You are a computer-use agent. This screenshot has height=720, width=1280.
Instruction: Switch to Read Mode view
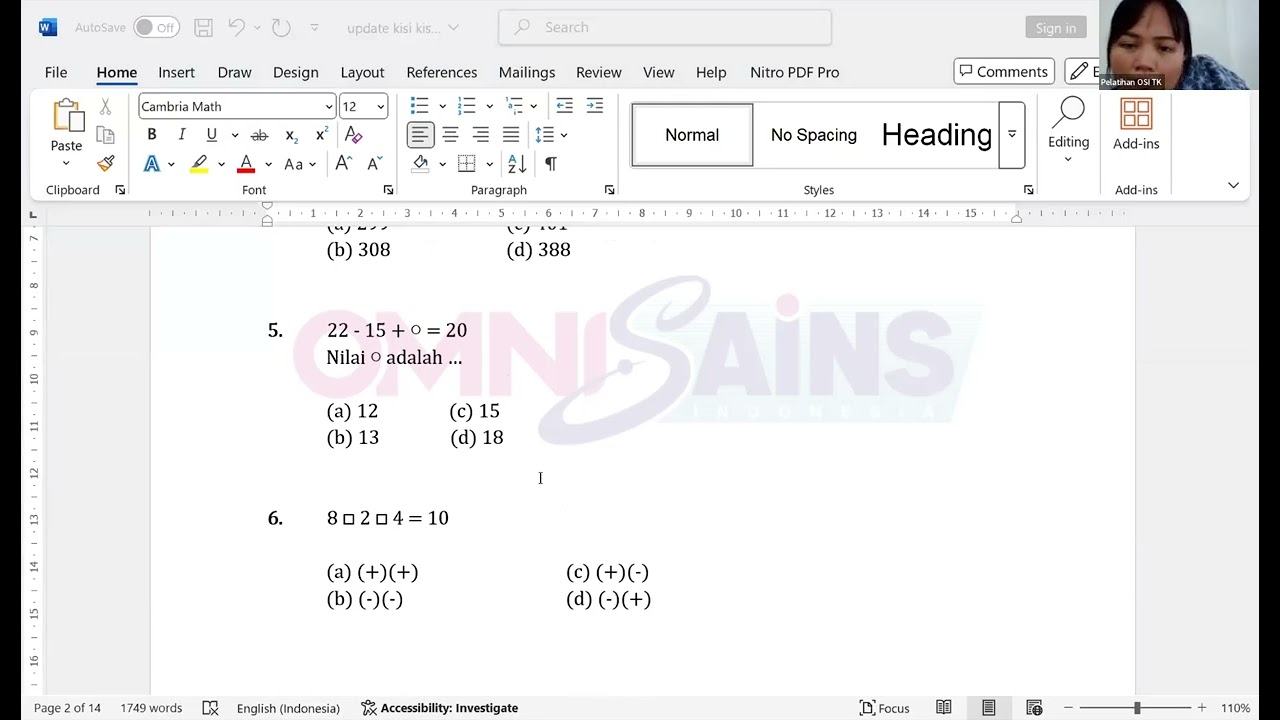coord(943,708)
